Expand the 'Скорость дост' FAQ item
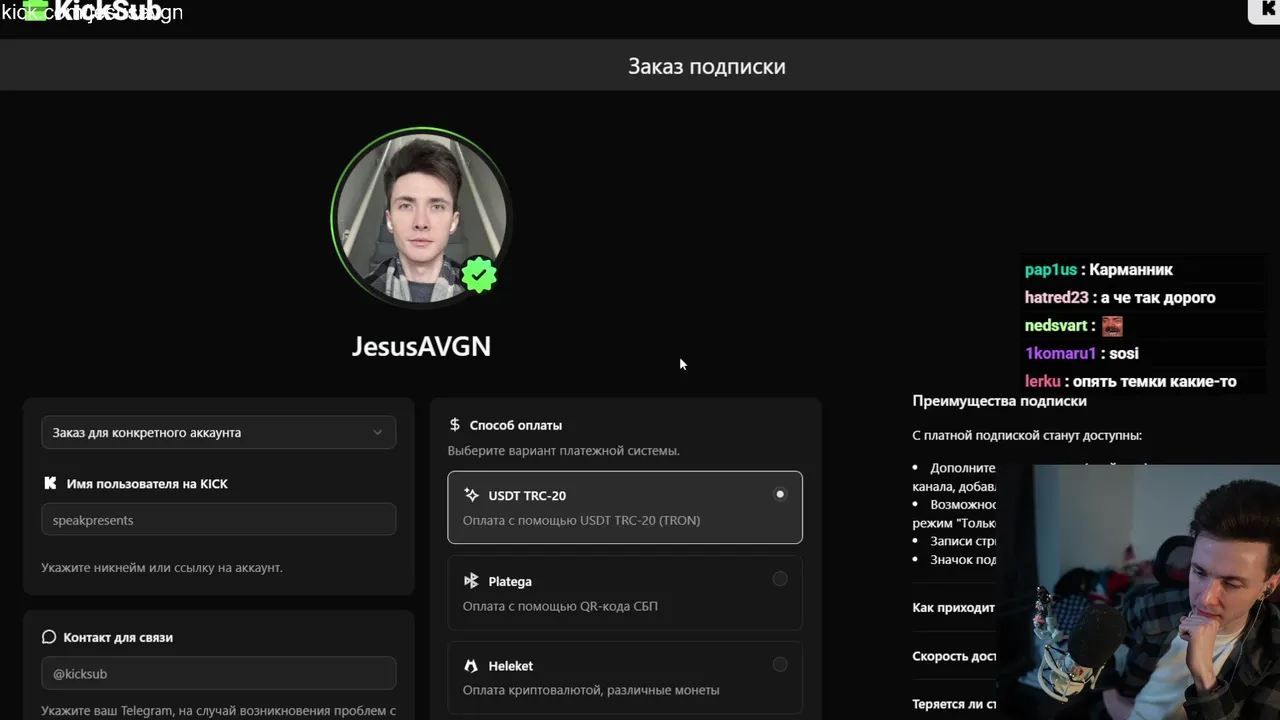This screenshot has width=1280, height=720. click(954, 656)
